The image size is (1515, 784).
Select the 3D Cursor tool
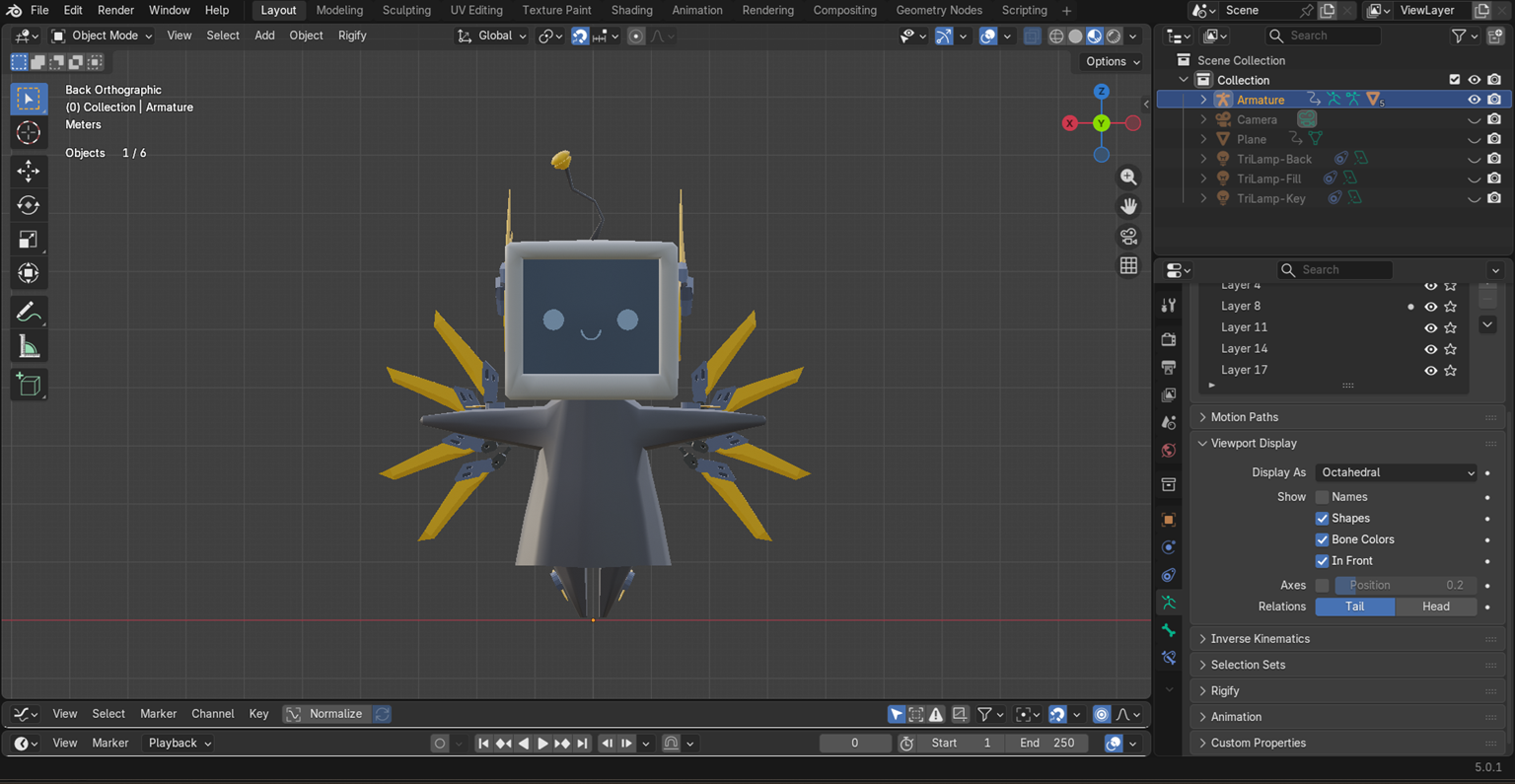tap(28, 133)
